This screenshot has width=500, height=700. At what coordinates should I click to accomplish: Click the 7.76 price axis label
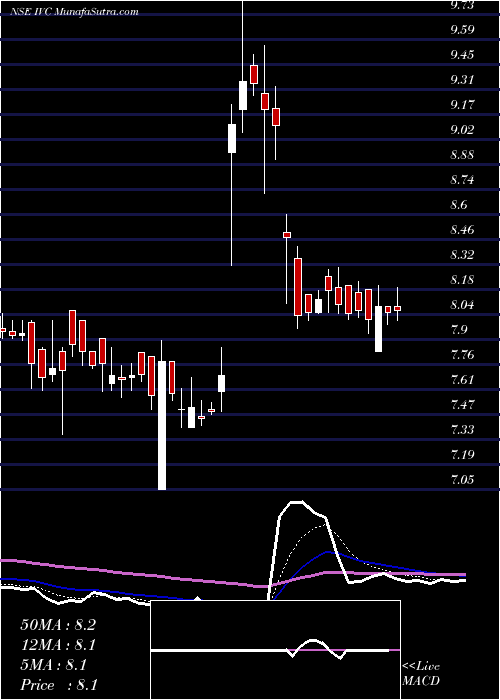pyautogui.click(x=463, y=355)
